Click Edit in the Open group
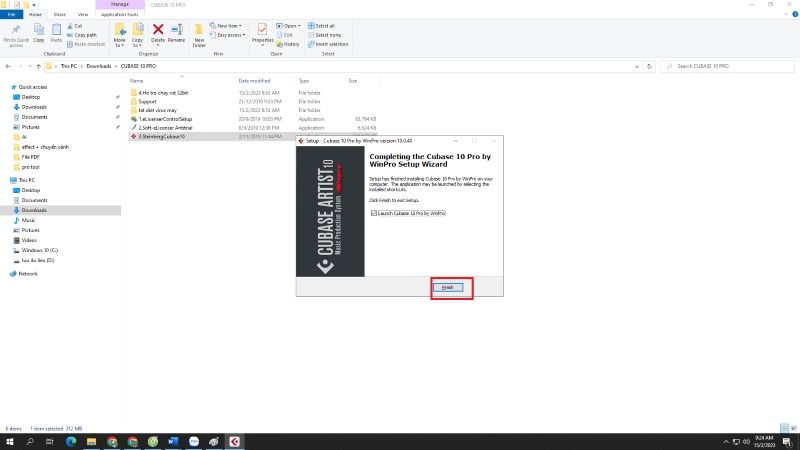Screen dimensions: 800x450 click(285, 35)
